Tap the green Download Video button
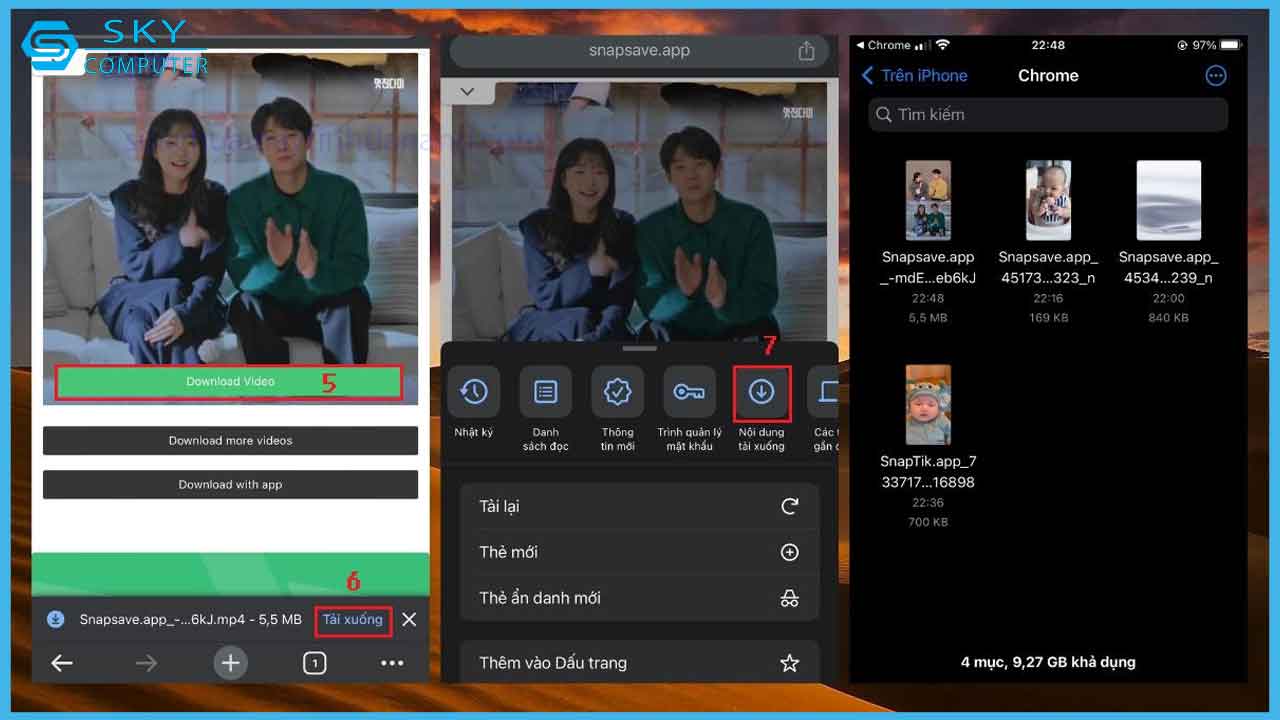The width and height of the screenshot is (1280, 720). 229,382
